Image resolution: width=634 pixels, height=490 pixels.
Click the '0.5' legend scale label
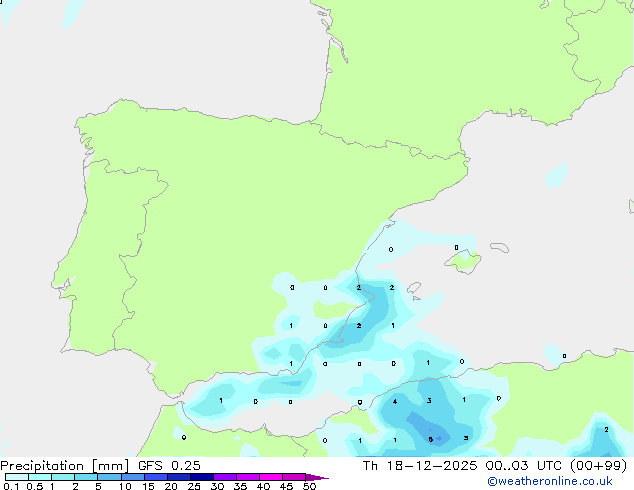click(x=35, y=486)
